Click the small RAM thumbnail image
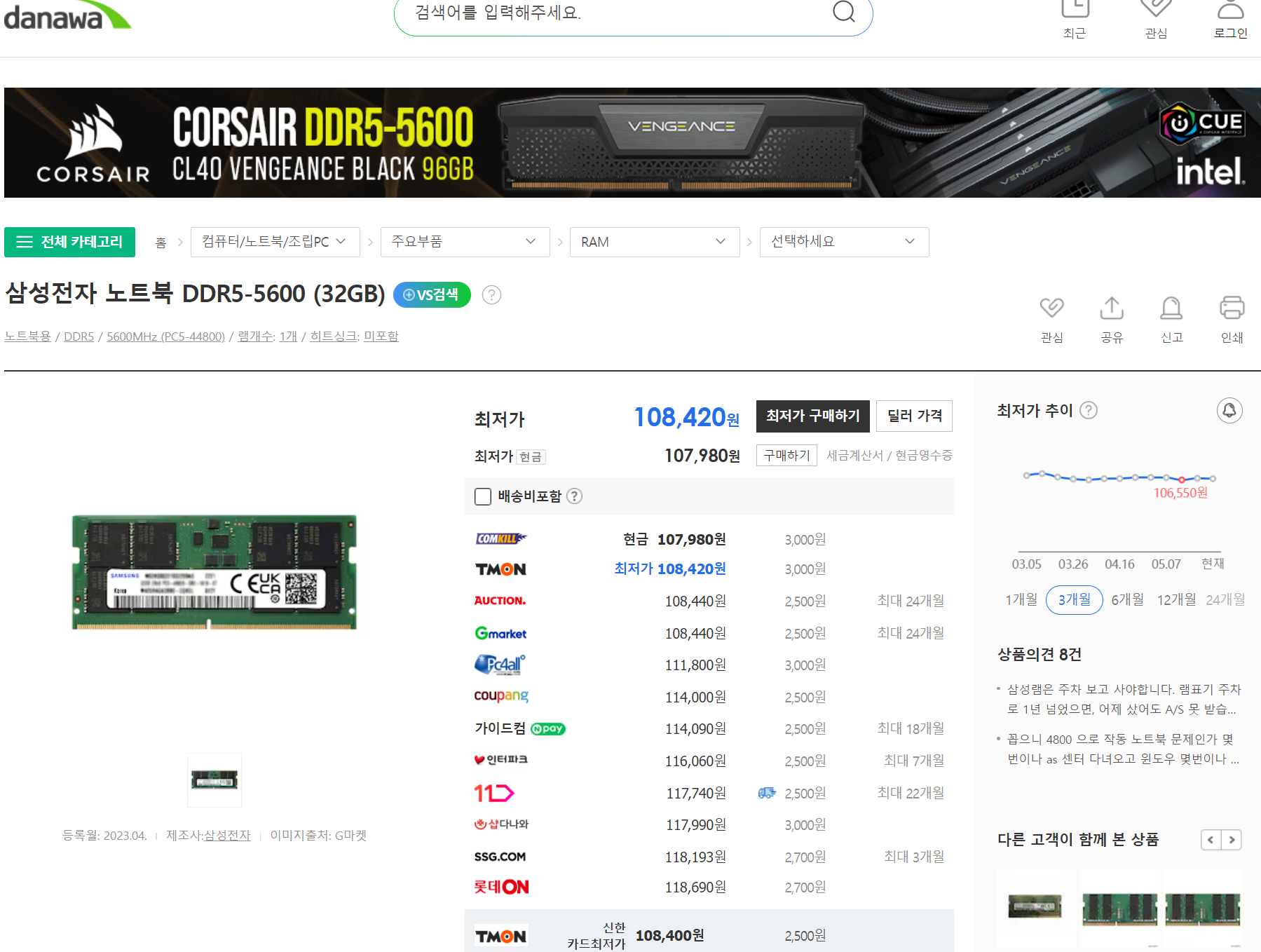 214,780
